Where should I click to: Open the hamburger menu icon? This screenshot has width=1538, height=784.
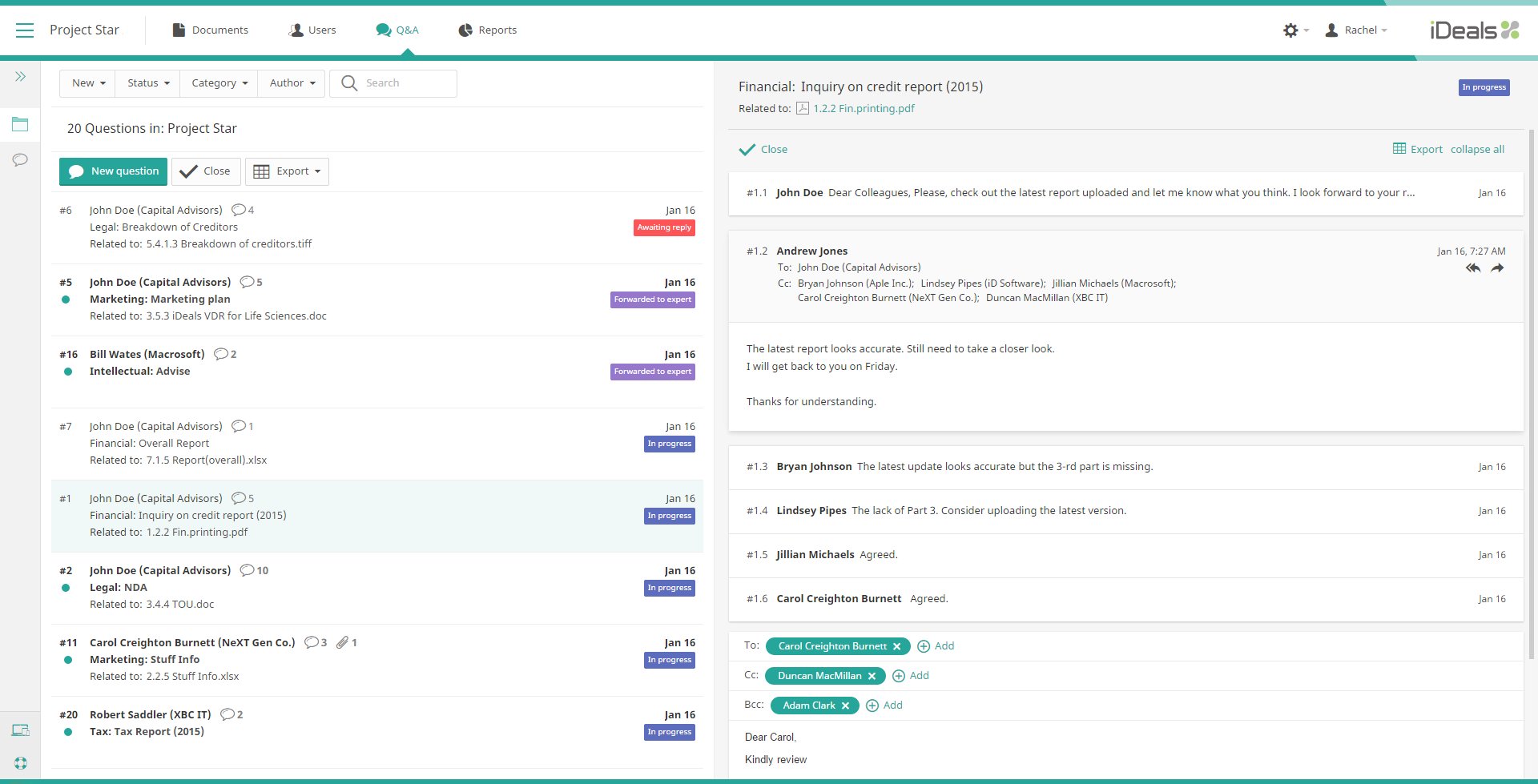click(x=25, y=30)
